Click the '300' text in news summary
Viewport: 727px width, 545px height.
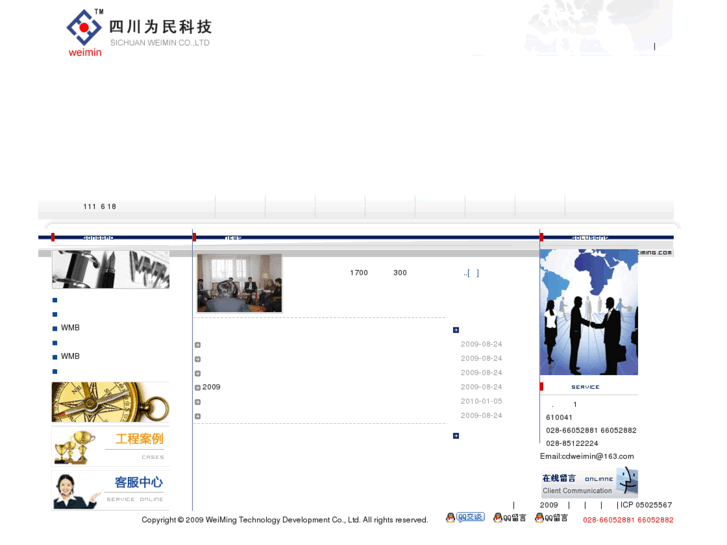tap(400, 273)
